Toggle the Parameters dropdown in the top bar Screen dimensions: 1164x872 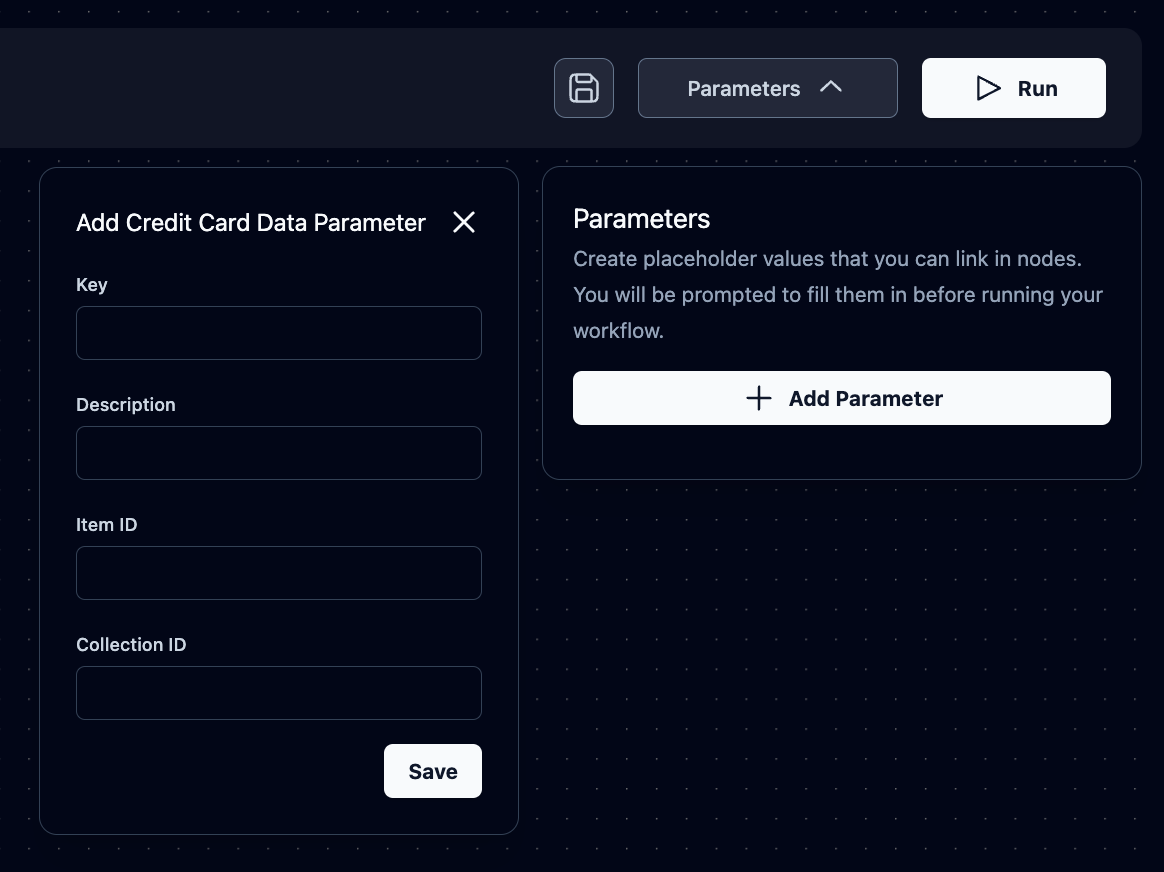coord(767,88)
